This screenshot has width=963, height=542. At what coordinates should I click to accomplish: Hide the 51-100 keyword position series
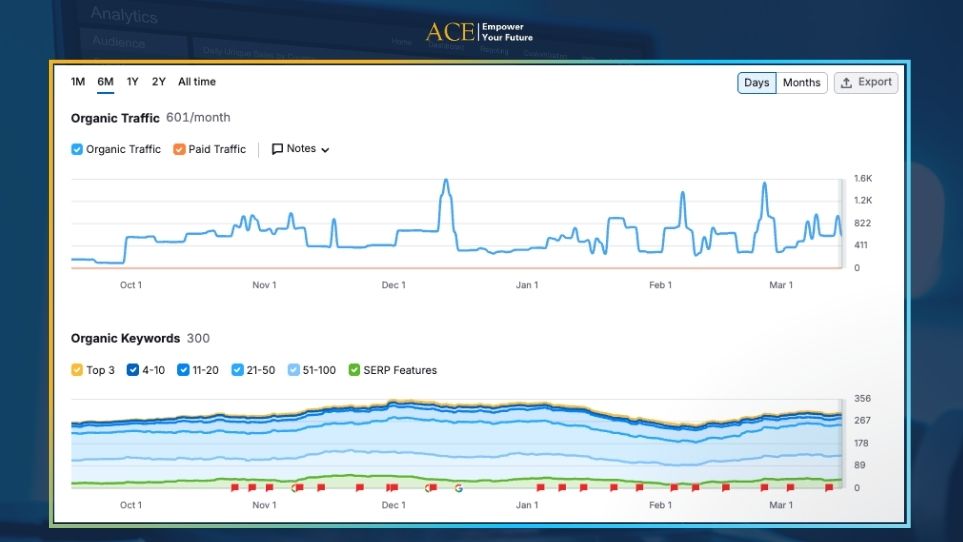click(x=293, y=370)
